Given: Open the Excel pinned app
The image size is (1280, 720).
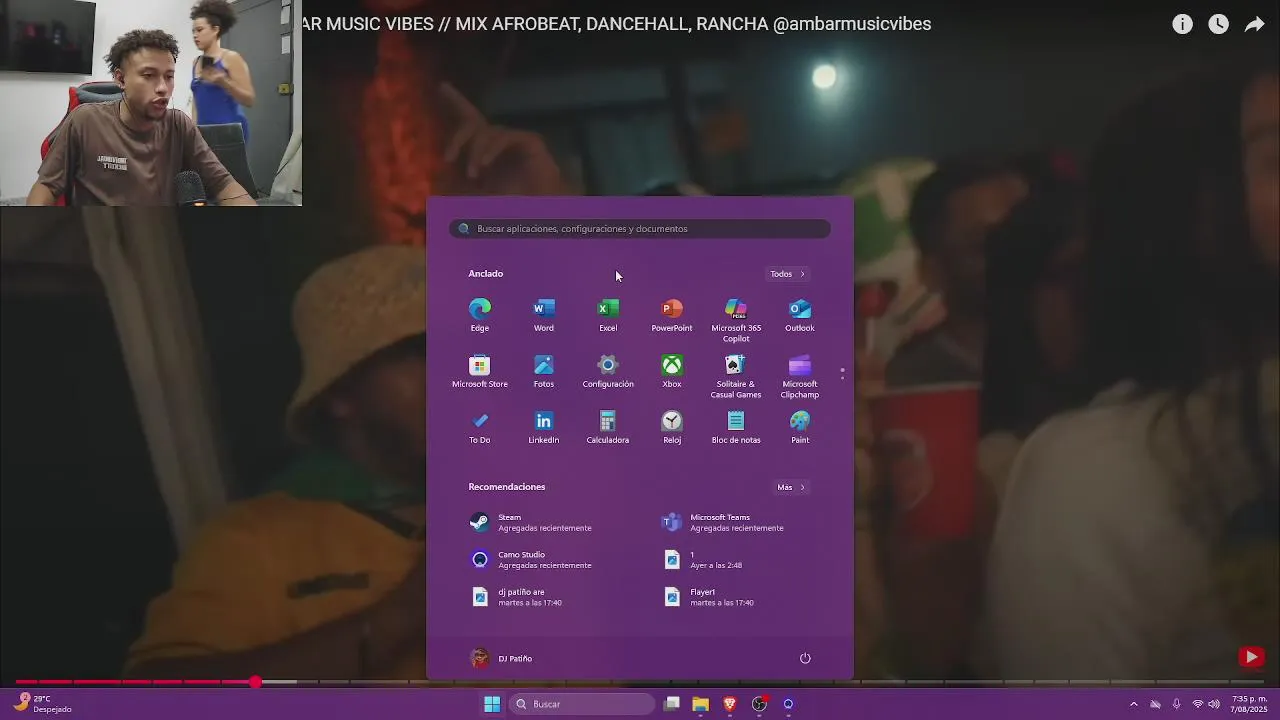Looking at the screenshot, I should (x=608, y=315).
